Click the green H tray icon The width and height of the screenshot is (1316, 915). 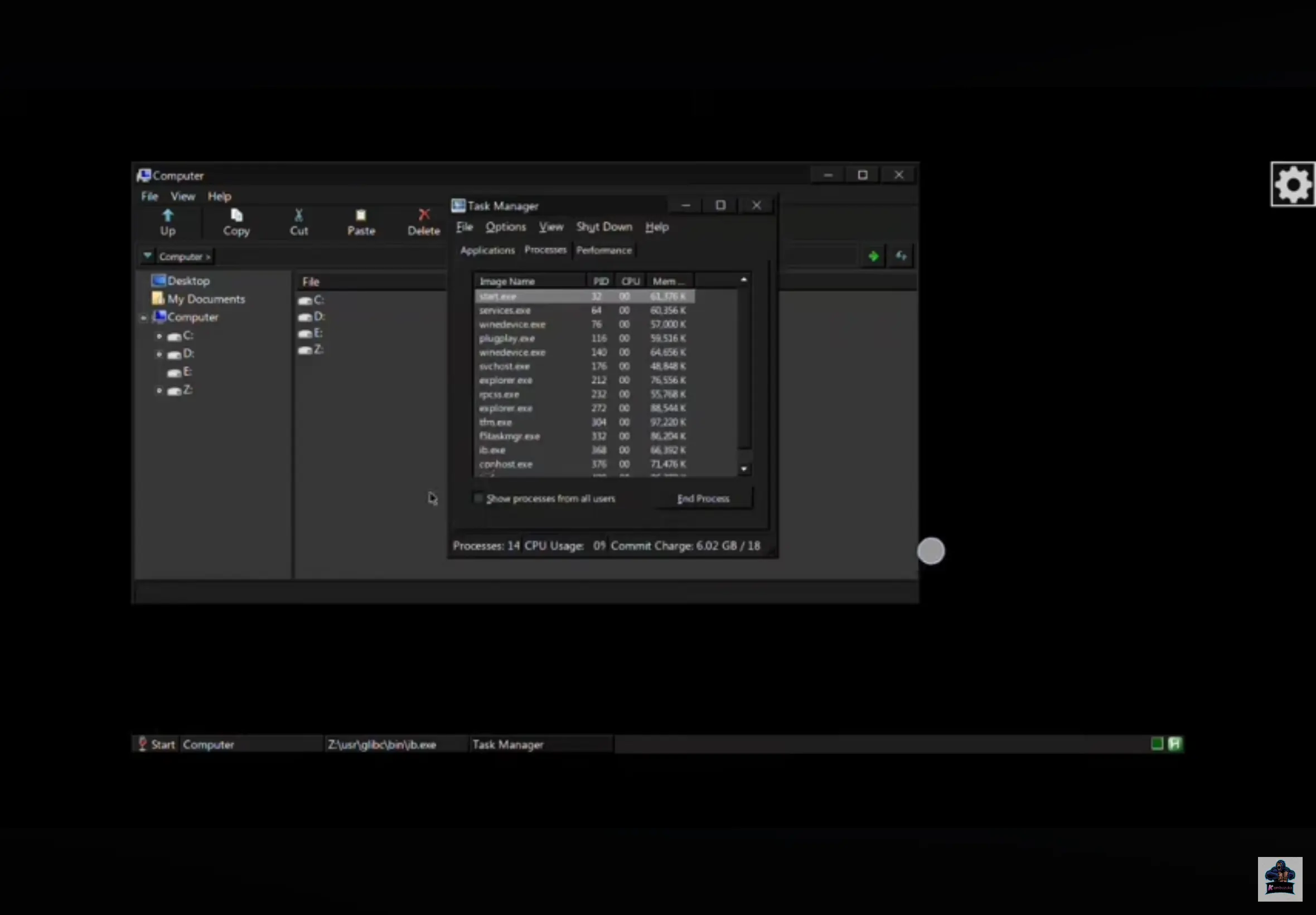tap(1174, 744)
